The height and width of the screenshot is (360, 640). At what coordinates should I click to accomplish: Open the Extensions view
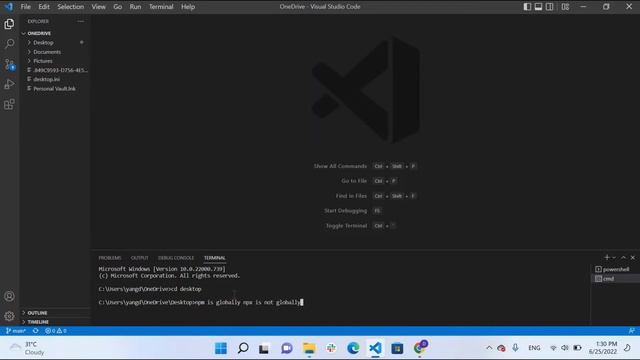(9, 104)
